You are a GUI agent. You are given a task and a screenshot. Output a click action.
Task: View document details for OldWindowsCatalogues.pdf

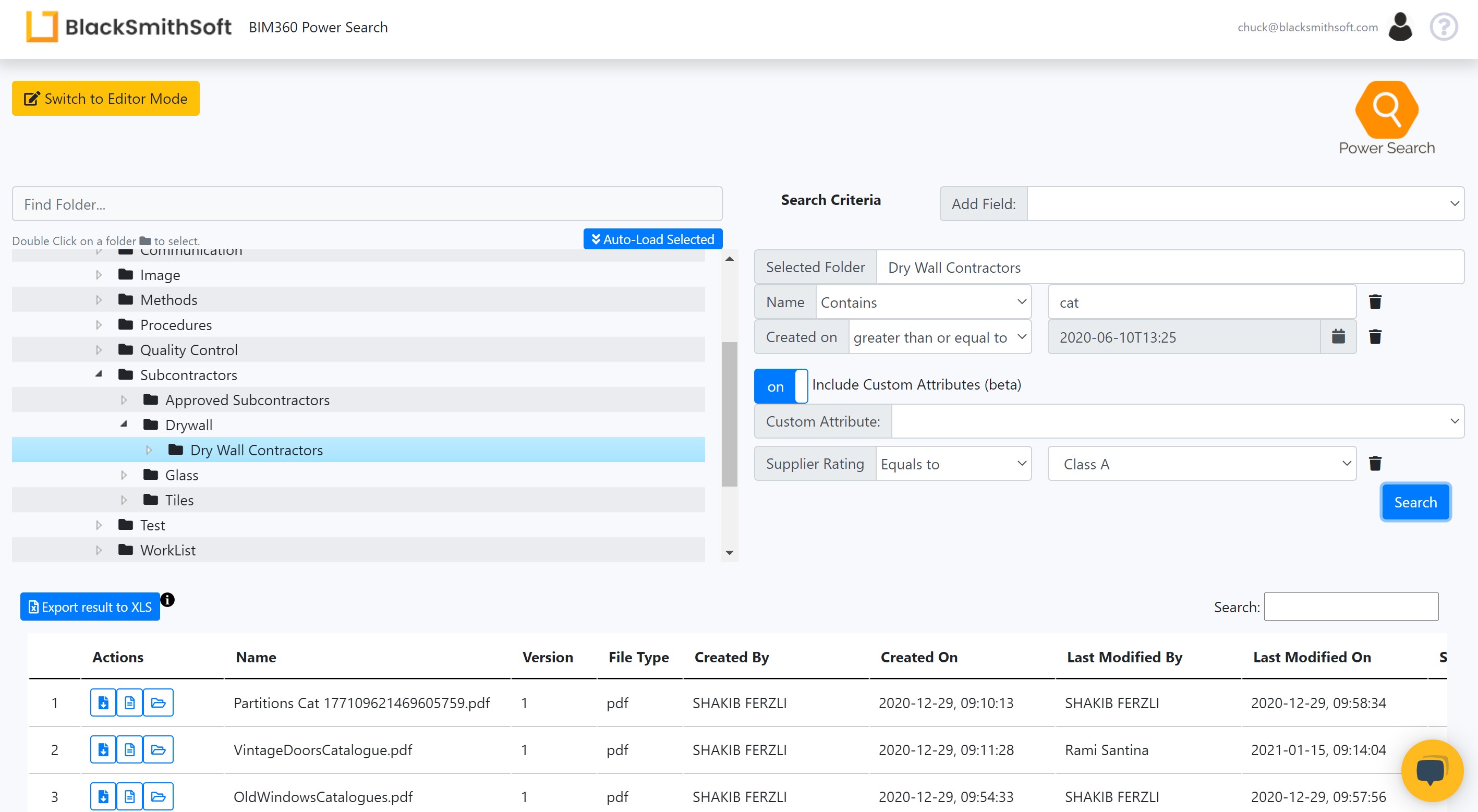pos(130,796)
